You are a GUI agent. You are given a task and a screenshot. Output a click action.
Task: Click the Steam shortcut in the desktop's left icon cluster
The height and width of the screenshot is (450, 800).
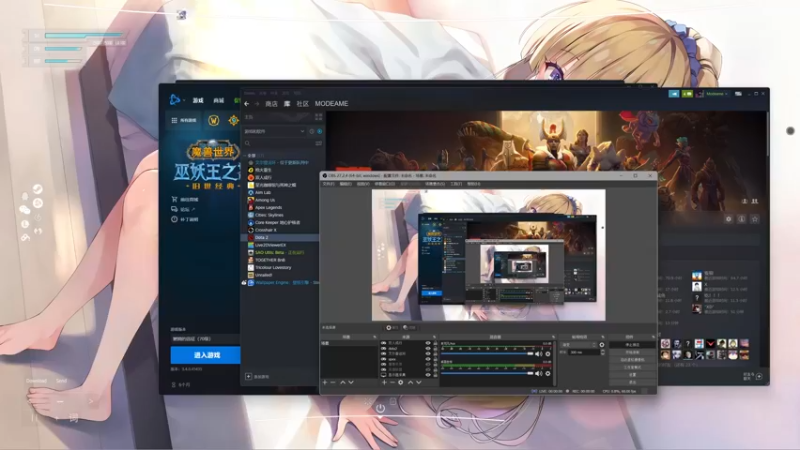click(38, 189)
